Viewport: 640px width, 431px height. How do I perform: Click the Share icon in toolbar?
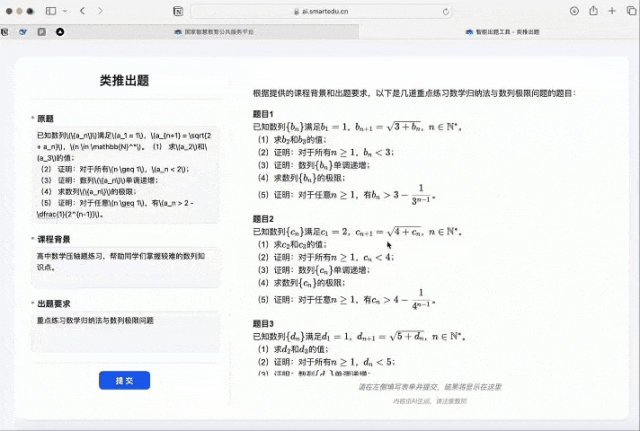pos(594,10)
